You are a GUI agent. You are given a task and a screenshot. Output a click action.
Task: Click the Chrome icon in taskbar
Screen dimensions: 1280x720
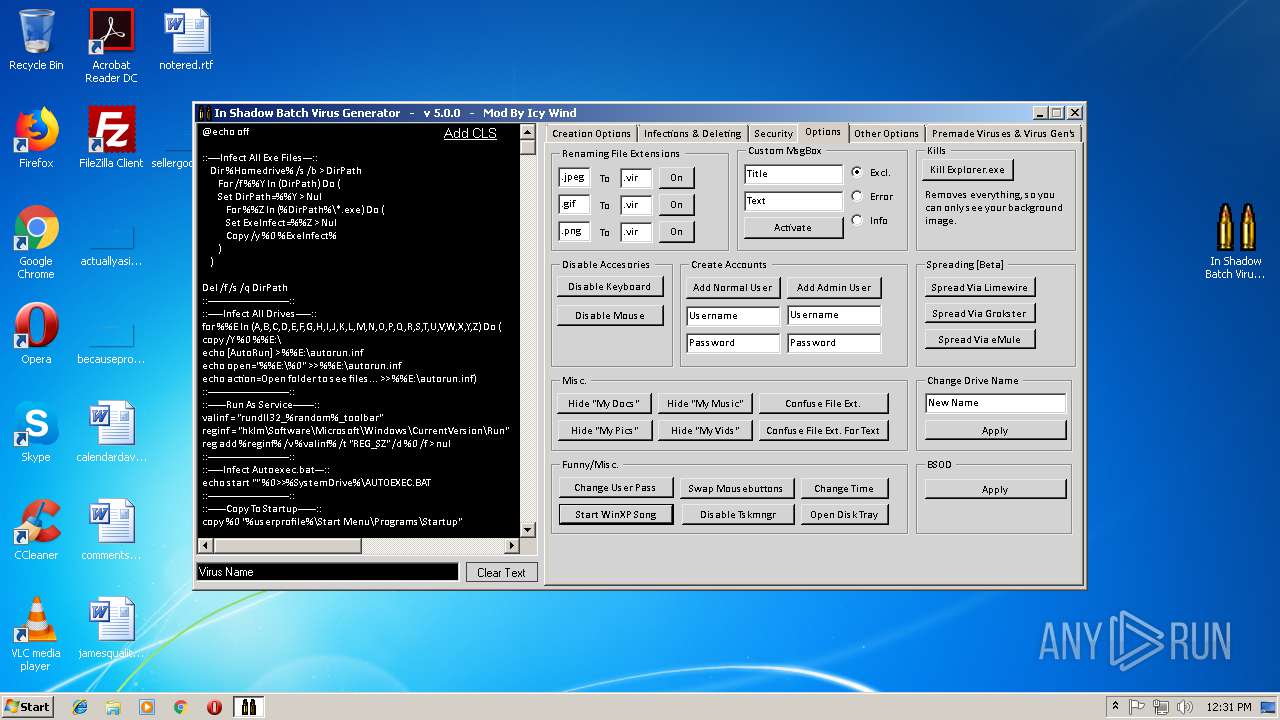[x=180, y=707]
